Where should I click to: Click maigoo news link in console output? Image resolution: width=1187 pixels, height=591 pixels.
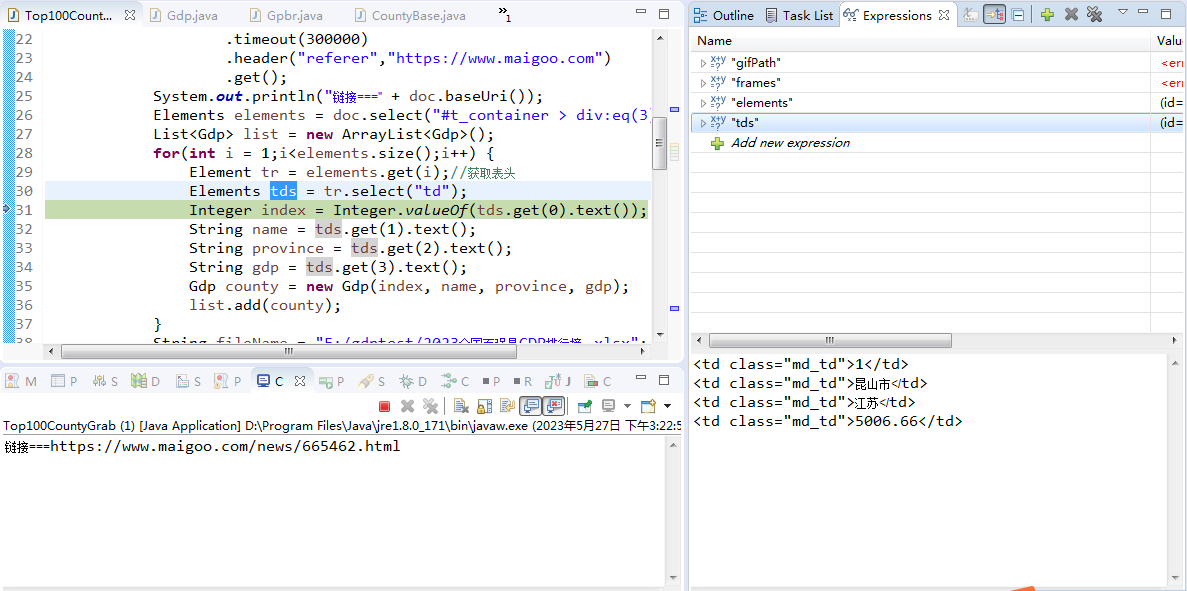pyautogui.click(x=225, y=446)
